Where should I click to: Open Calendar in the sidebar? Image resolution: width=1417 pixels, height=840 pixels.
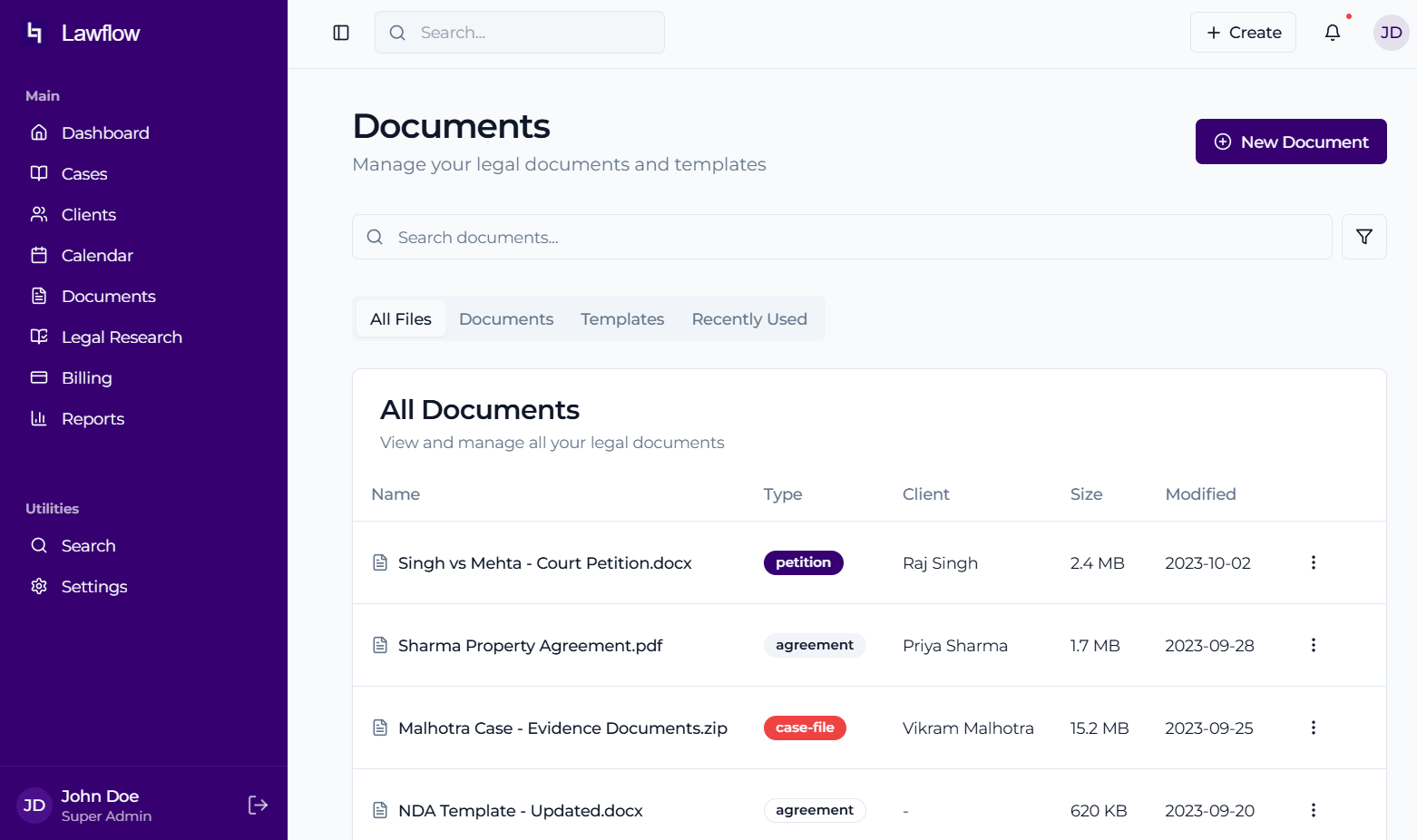[97, 256]
